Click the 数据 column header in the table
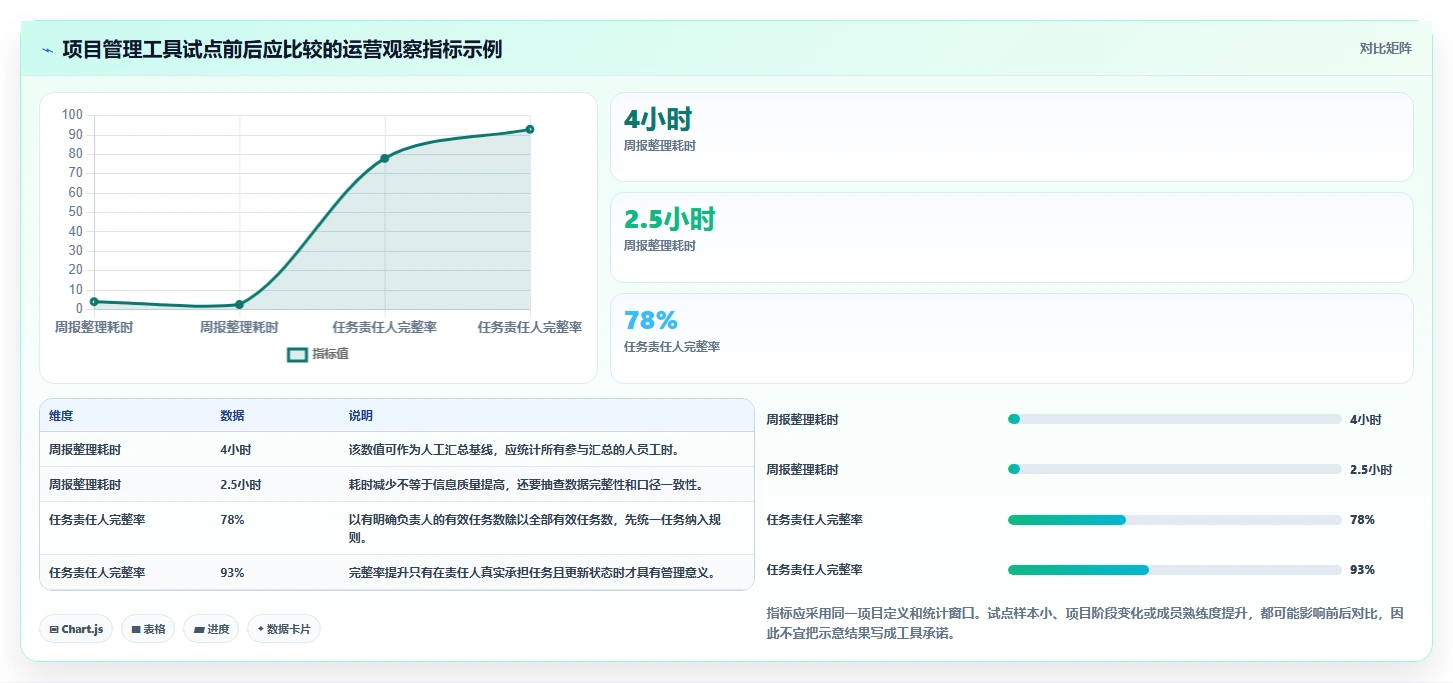This screenshot has width=1453, height=683. pyautogui.click(x=232, y=416)
